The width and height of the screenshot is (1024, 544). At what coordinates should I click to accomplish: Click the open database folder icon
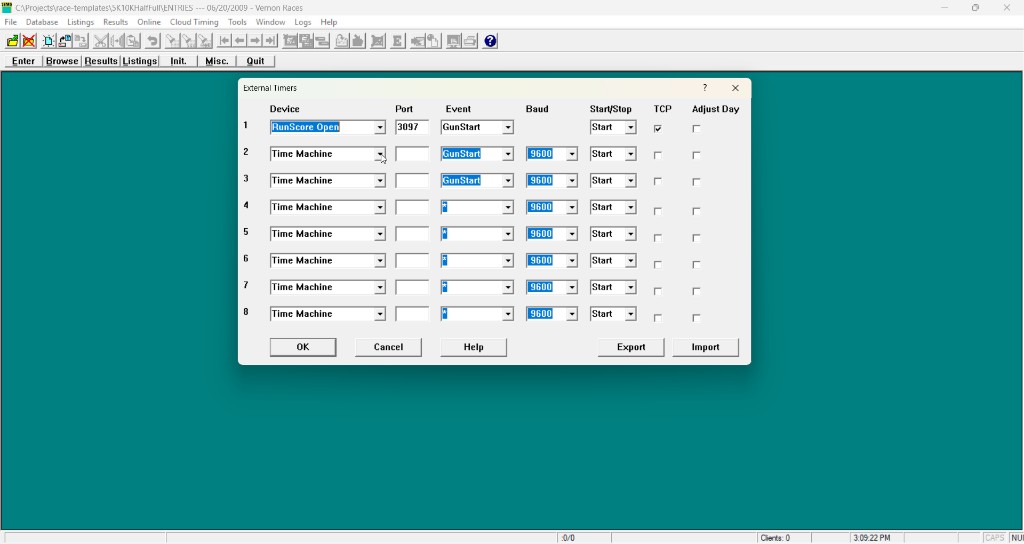(x=12, y=41)
